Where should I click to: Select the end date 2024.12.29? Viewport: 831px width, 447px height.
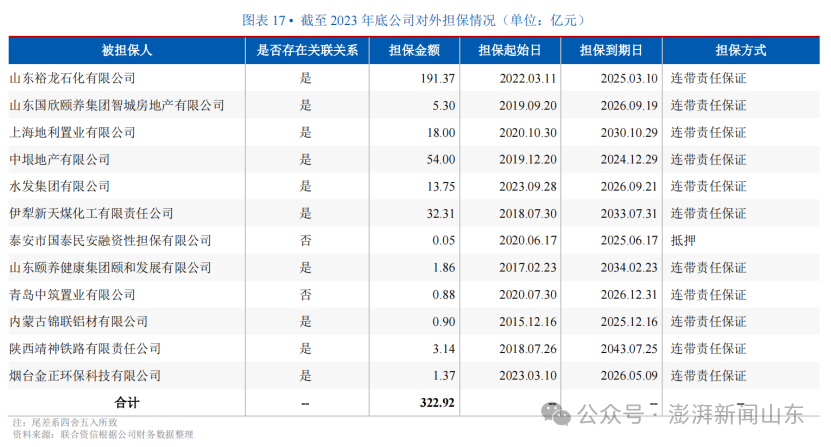(x=629, y=160)
